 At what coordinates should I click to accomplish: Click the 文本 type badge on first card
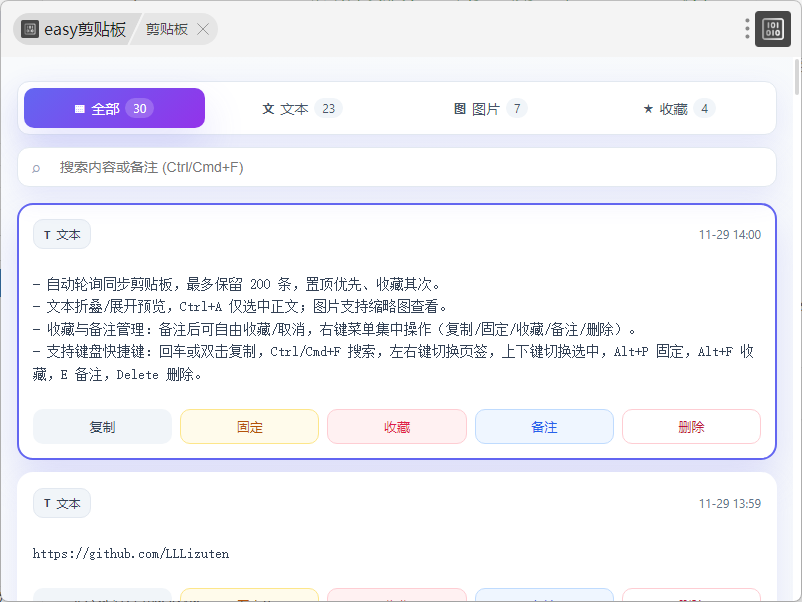[x=62, y=235]
